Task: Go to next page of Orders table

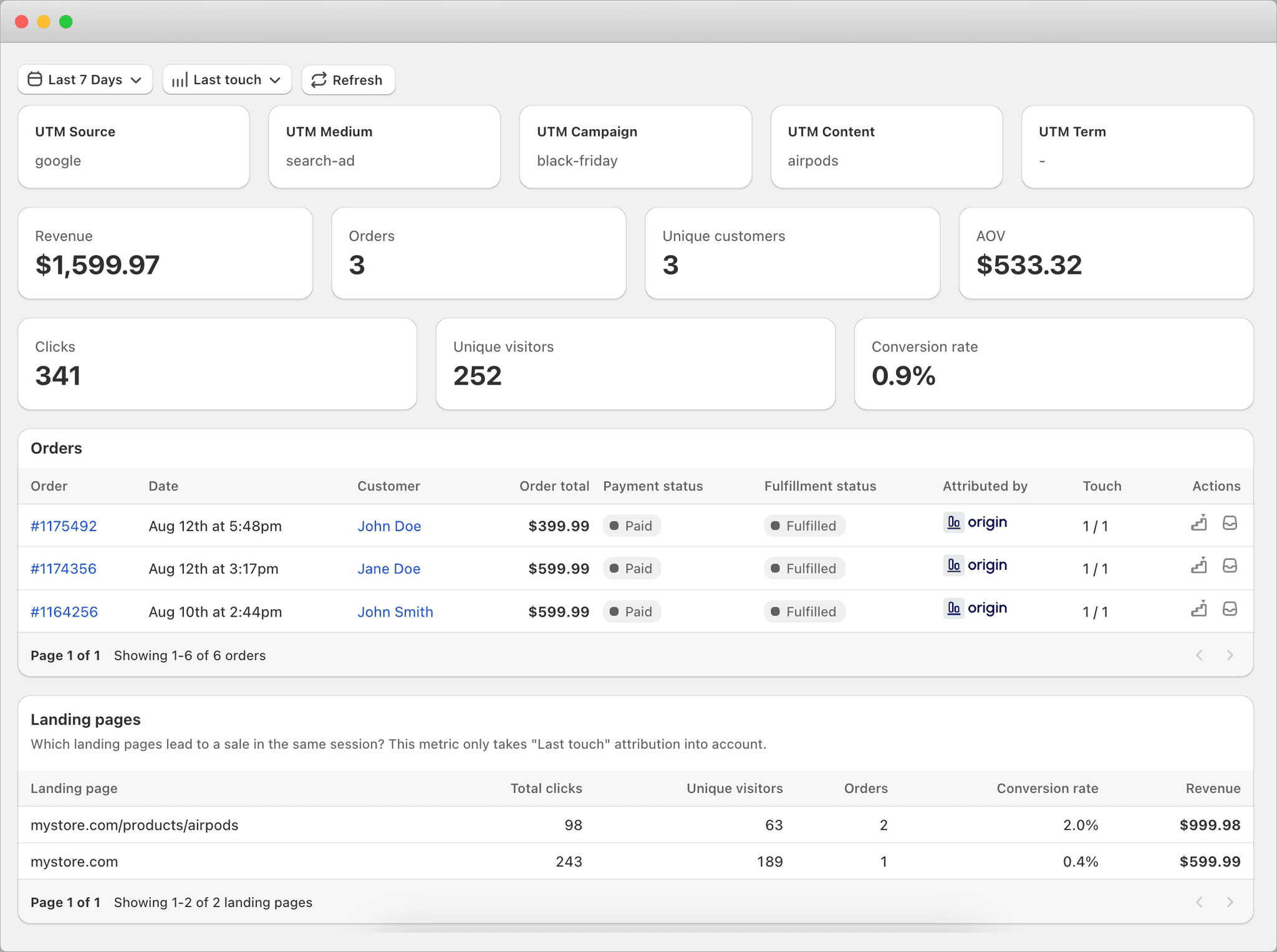Action: pos(1230,655)
